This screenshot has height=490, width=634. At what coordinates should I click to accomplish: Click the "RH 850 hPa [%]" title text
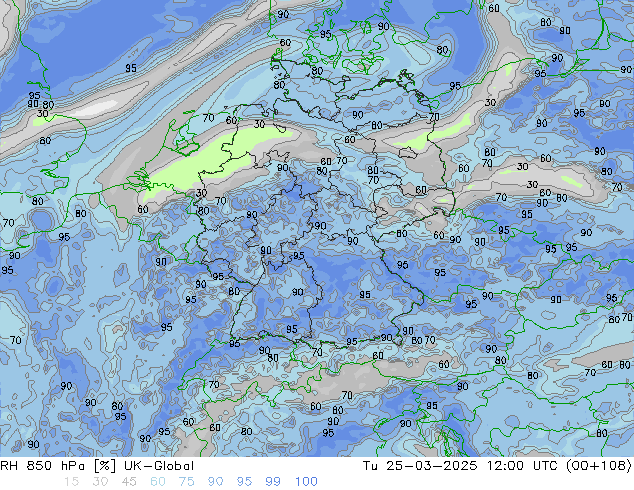tap(58, 466)
